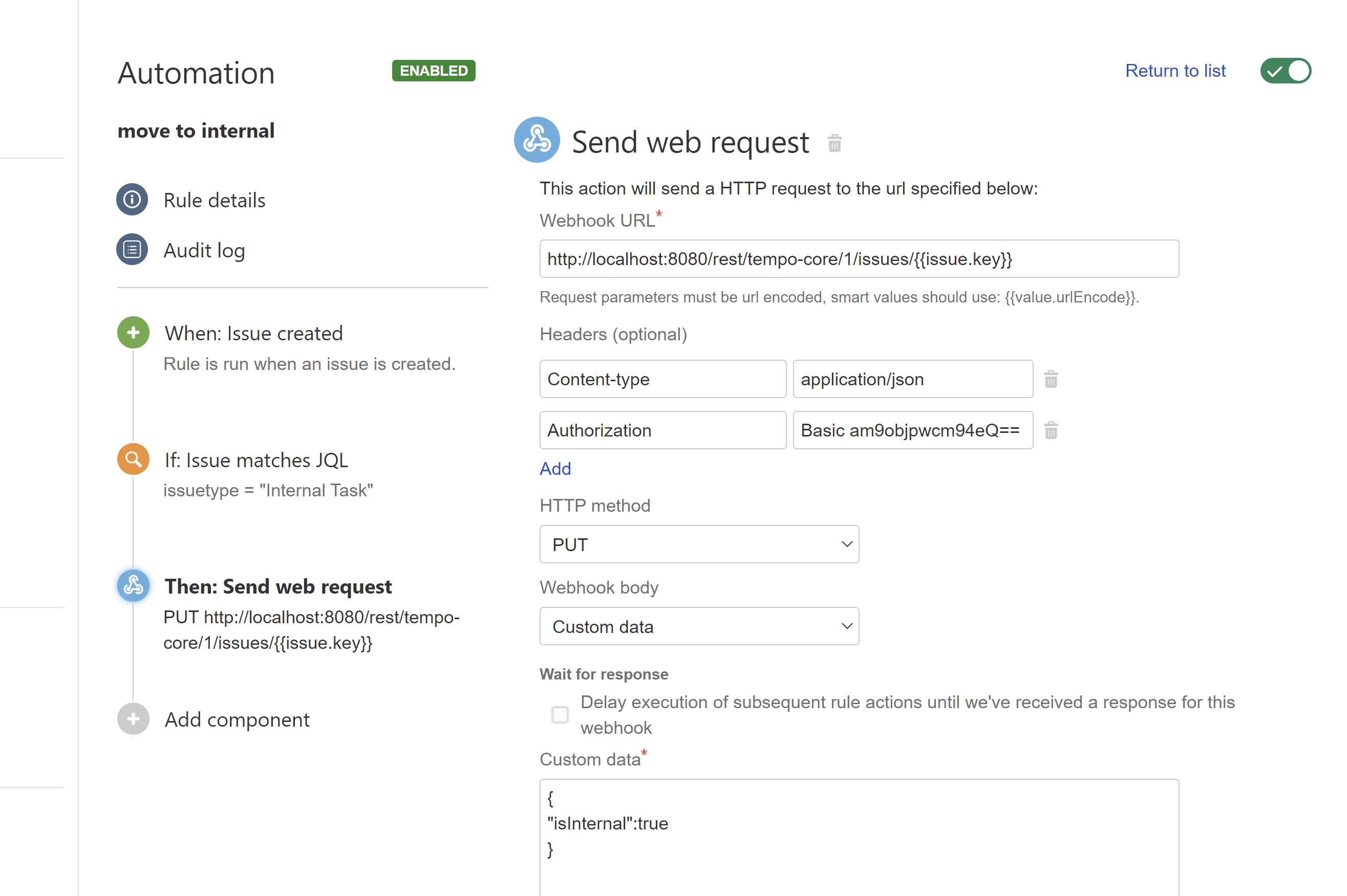The image size is (1347, 896).
Task: Follow the Return to list link
Action: pyautogui.click(x=1175, y=70)
